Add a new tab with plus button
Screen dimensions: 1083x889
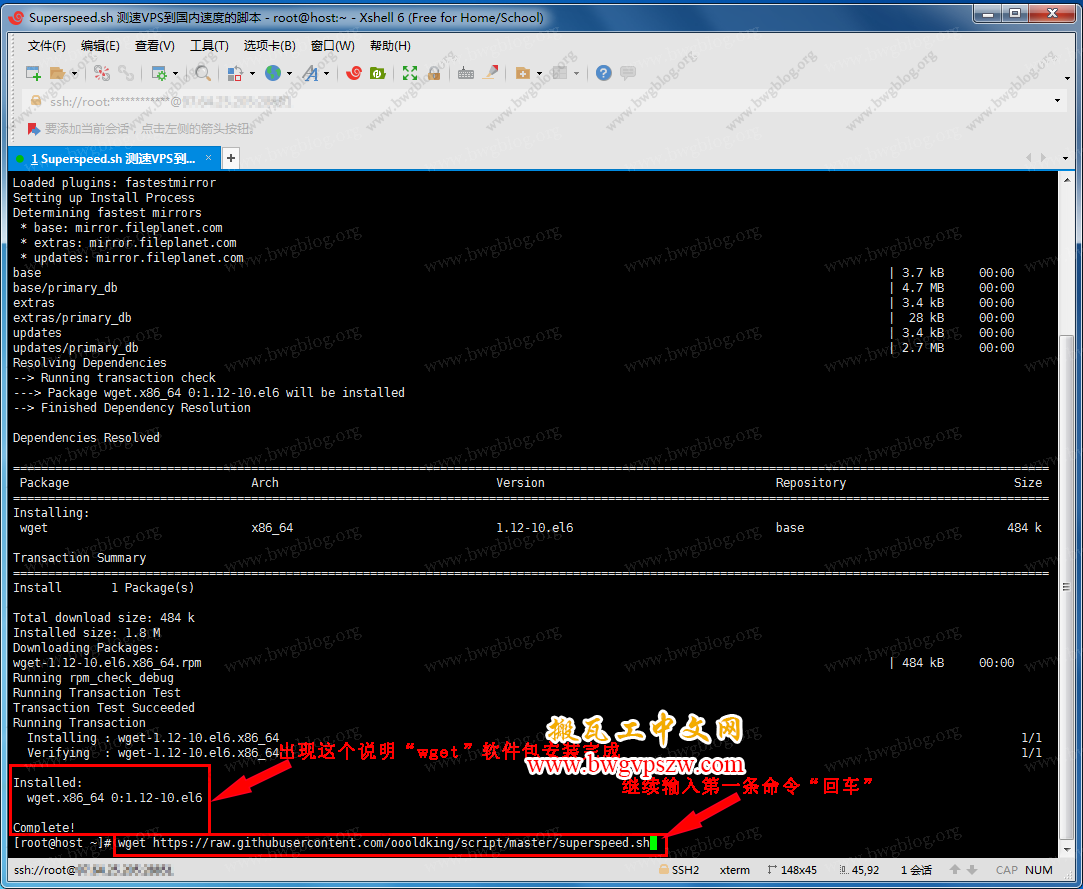click(x=231, y=159)
